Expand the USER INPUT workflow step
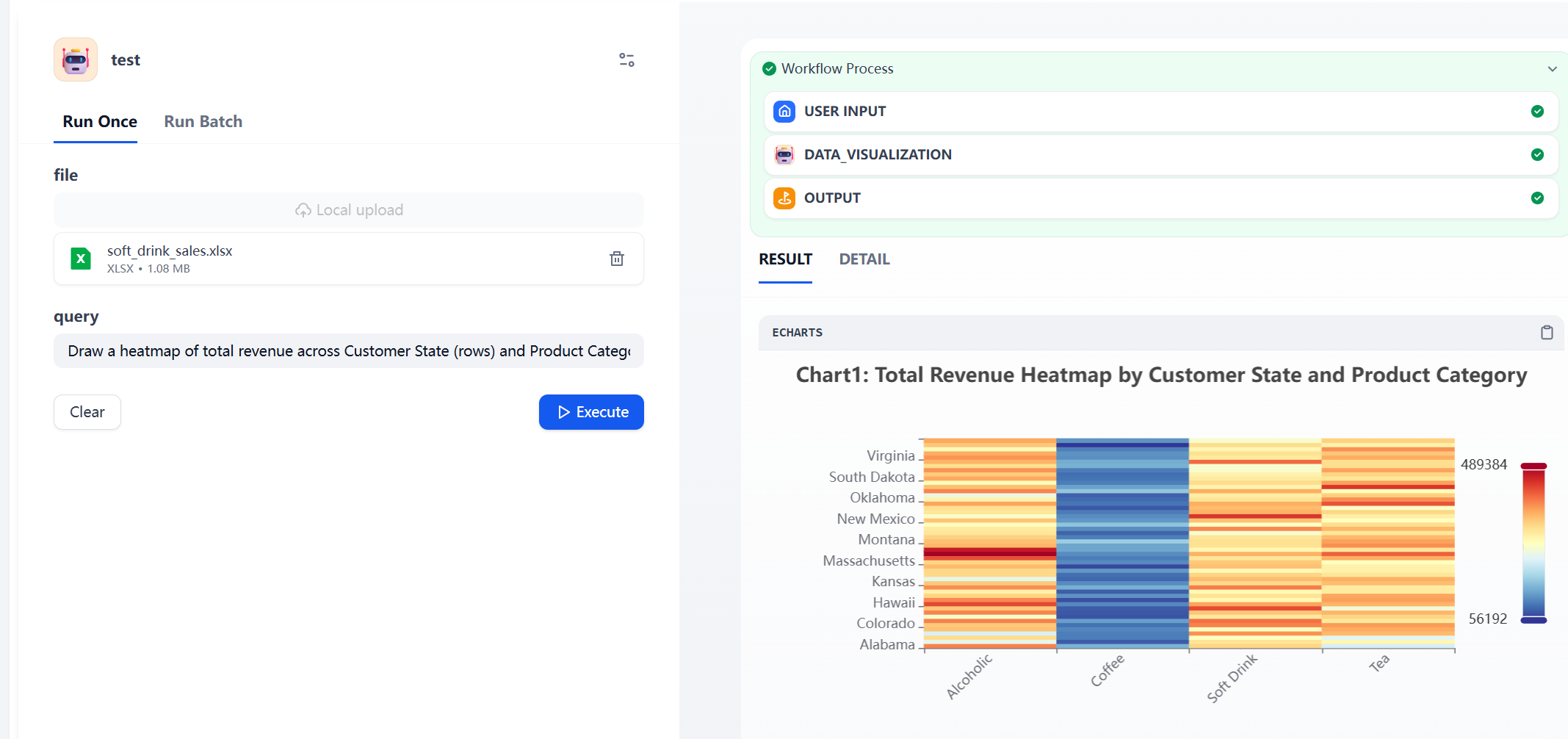The image size is (1568, 739). point(1160,112)
